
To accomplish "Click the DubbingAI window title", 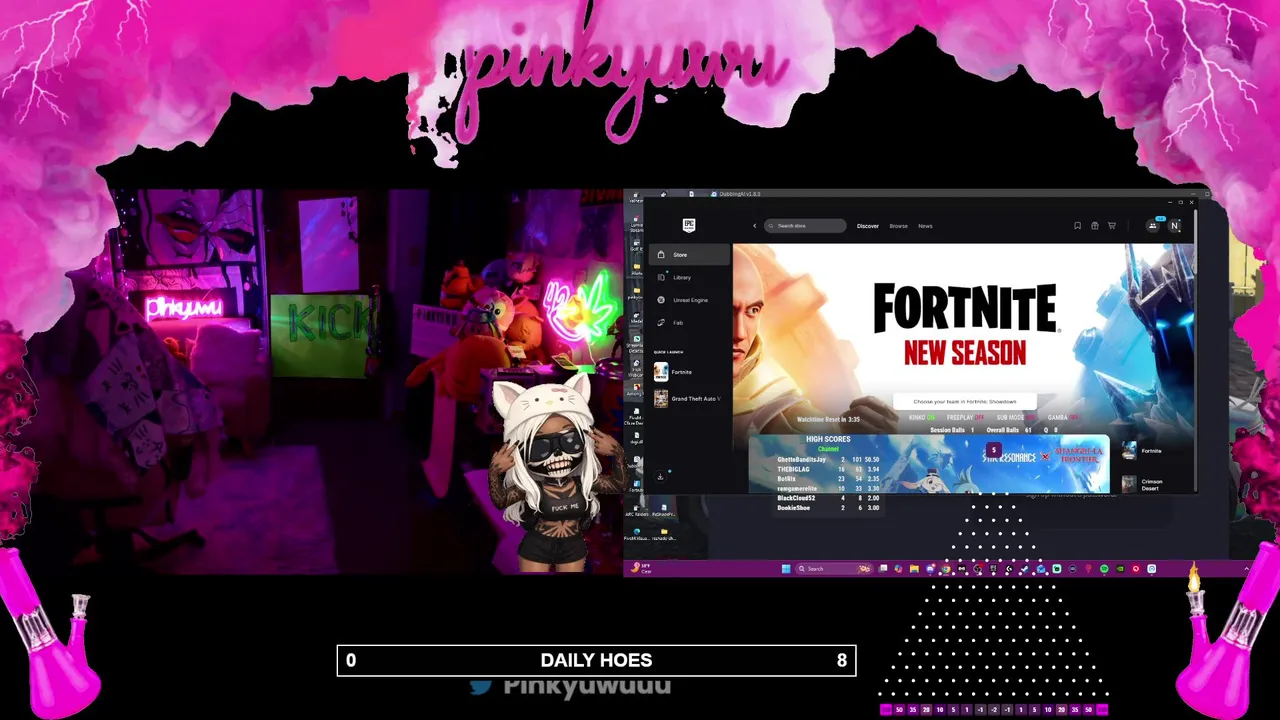I will (741, 194).
